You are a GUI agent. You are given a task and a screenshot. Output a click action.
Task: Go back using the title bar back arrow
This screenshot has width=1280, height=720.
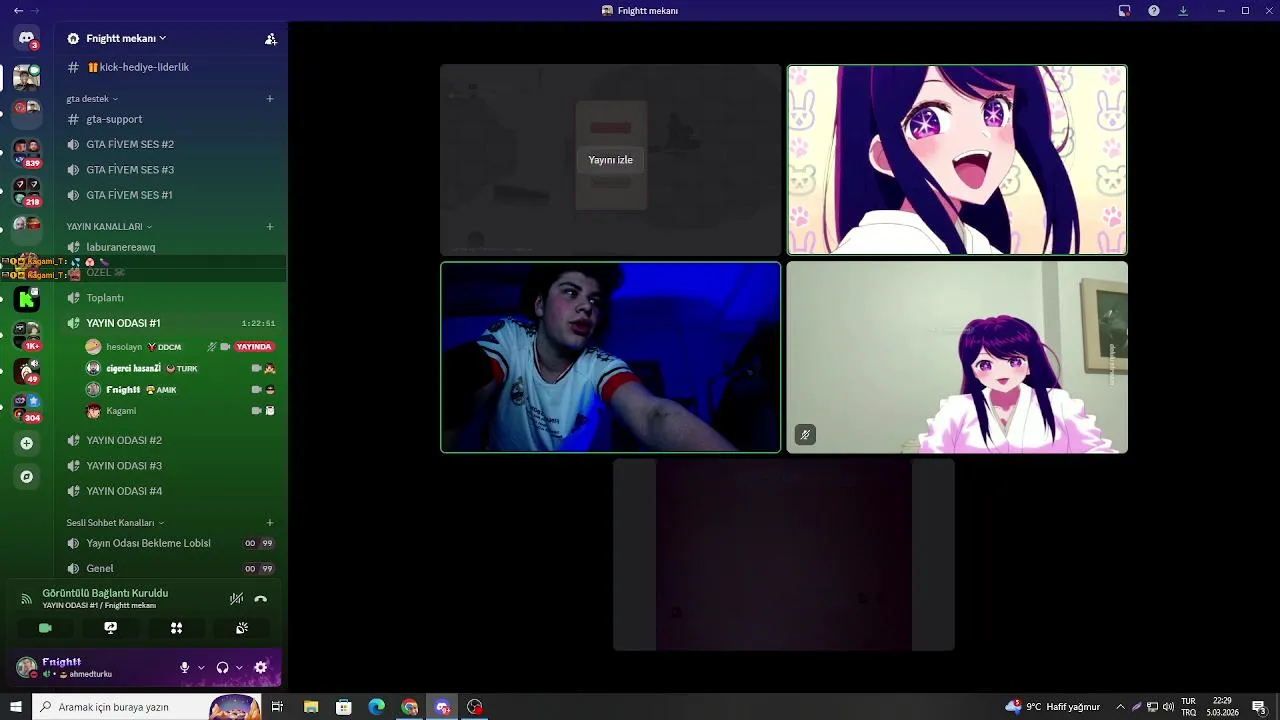point(18,11)
